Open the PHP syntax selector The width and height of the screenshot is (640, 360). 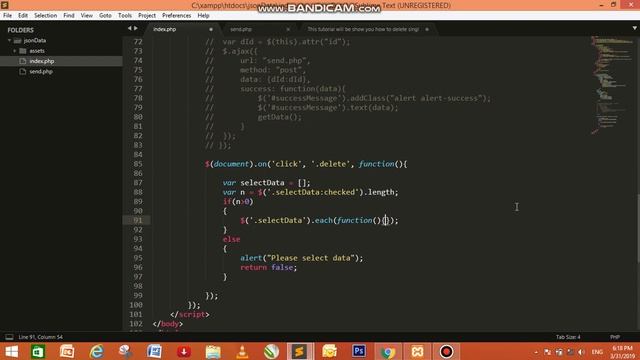point(615,337)
